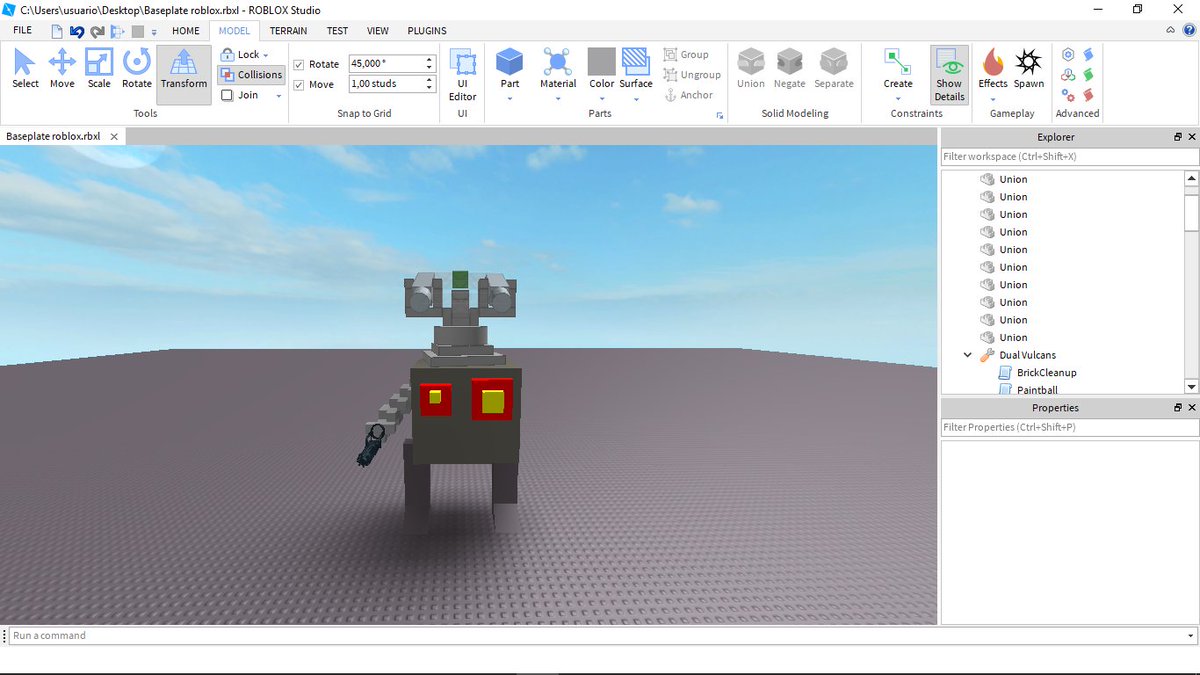Image resolution: width=1200 pixels, height=675 pixels.
Task: Click the New file icon
Action: tap(58, 32)
